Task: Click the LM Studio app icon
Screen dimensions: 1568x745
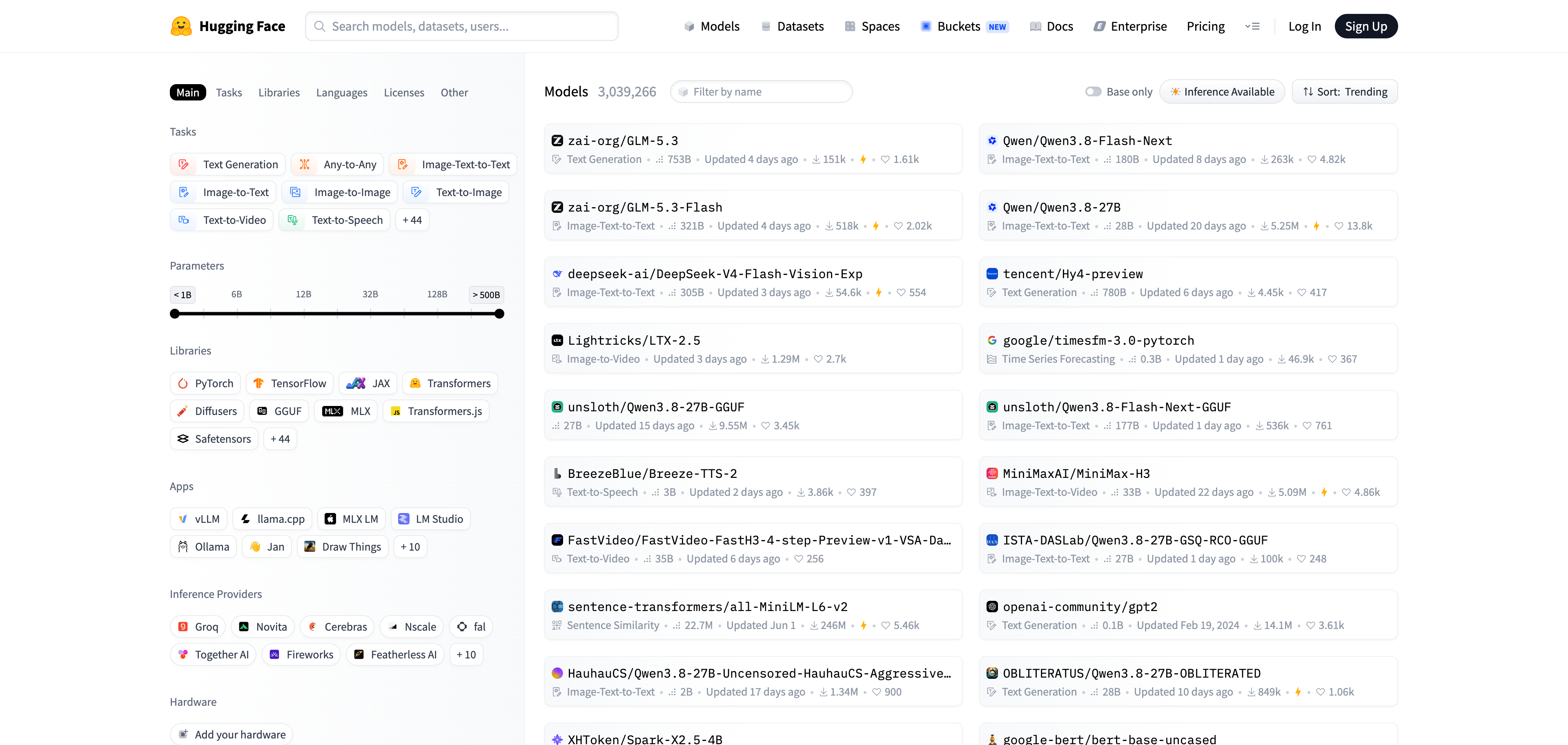Action: [403, 519]
